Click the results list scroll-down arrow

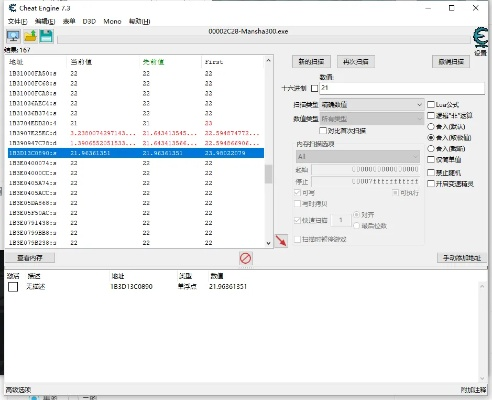[x=268, y=243]
